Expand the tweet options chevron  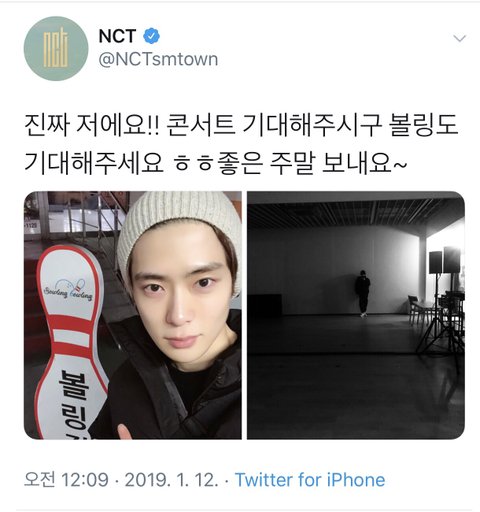[460, 39]
